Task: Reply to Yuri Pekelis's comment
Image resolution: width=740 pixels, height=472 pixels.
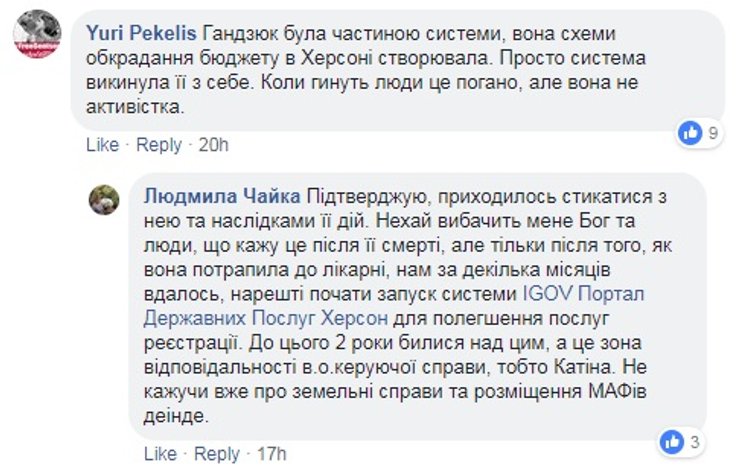Action: coord(159,145)
